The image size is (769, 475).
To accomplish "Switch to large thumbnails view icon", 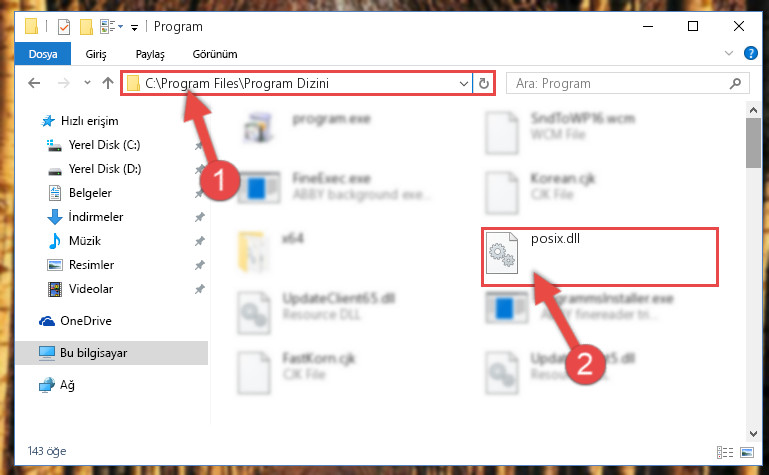I will [x=747, y=452].
